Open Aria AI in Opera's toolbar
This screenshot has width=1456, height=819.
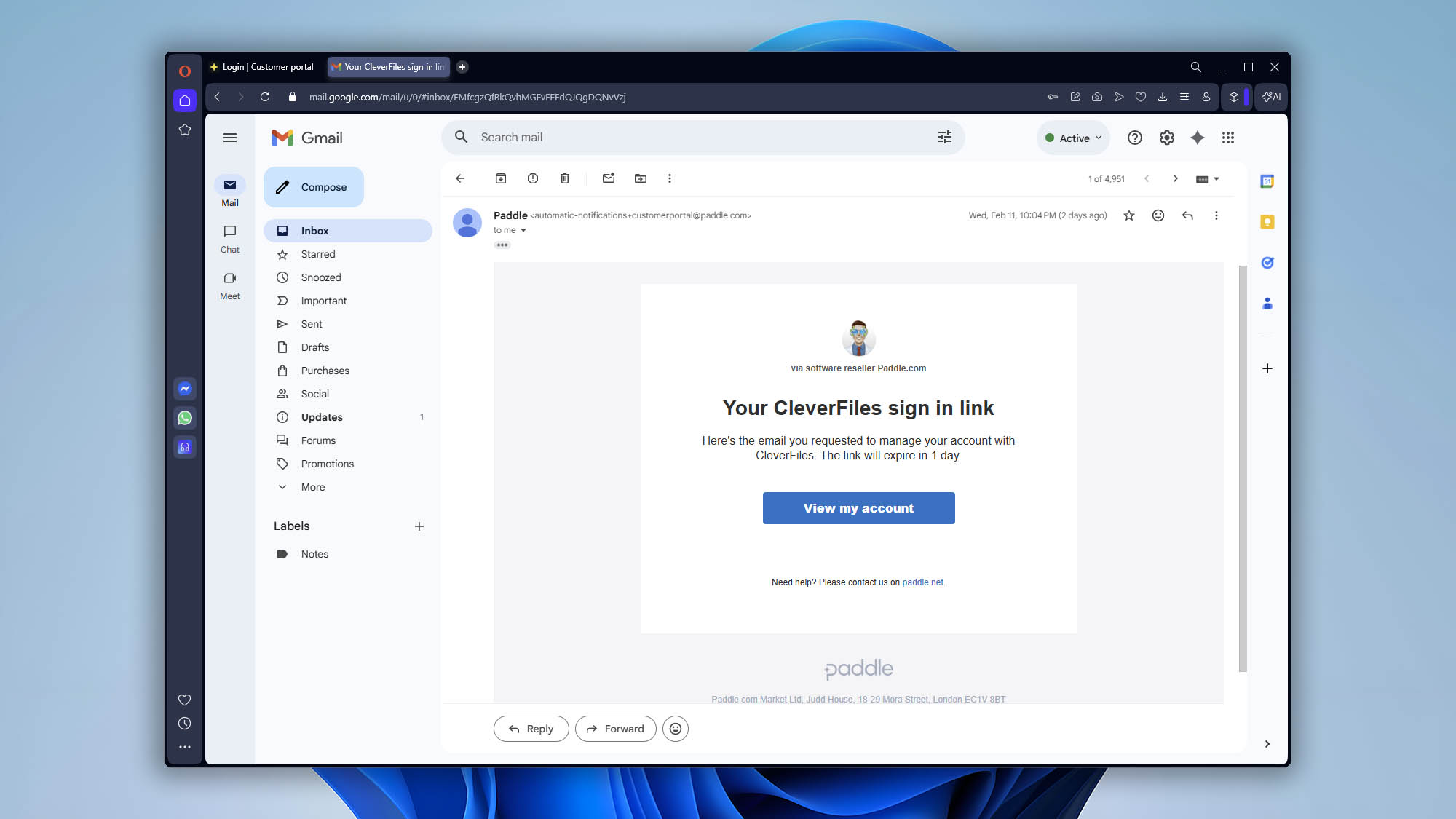click(1270, 97)
